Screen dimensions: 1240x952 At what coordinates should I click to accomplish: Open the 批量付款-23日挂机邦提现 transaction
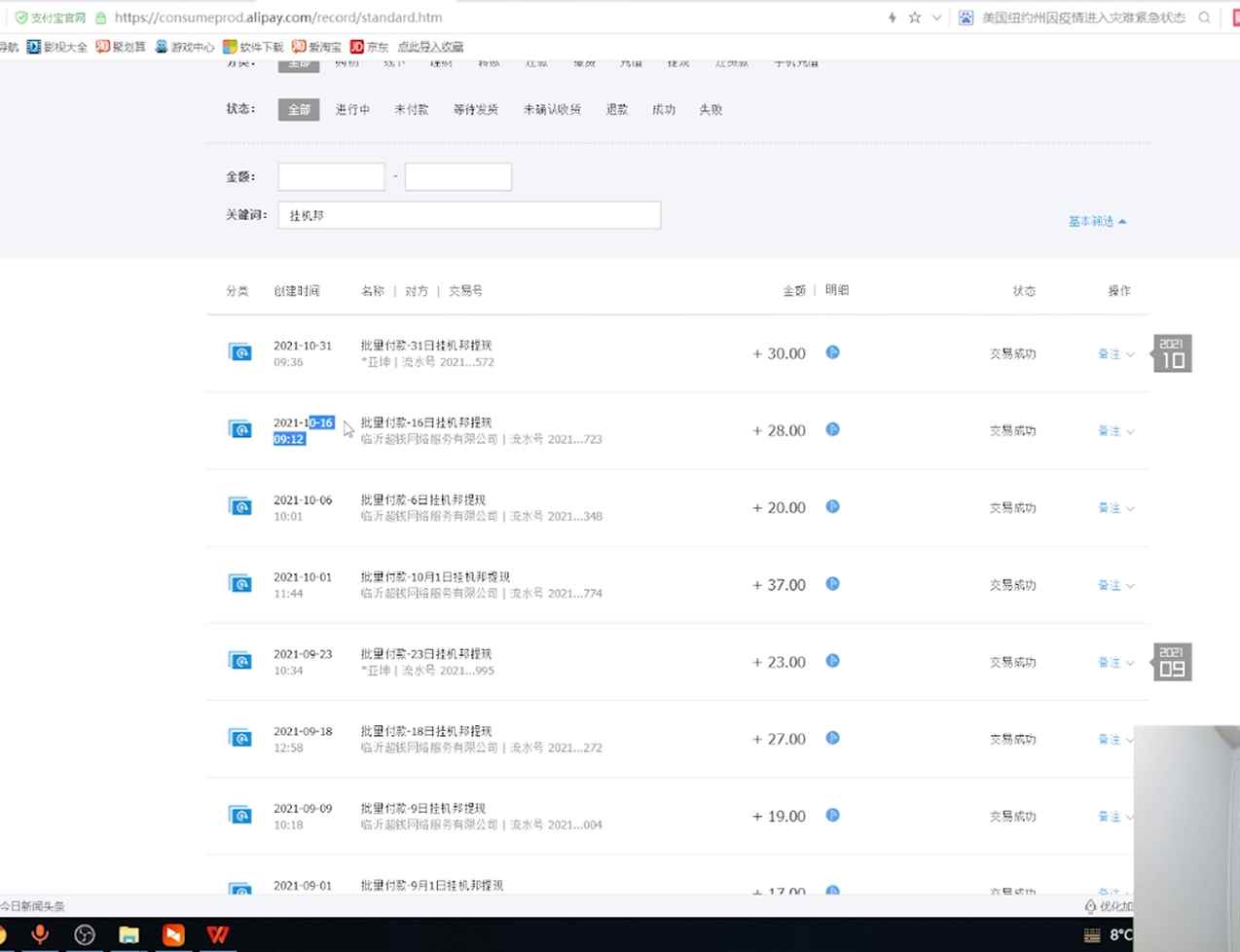pos(426,653)
